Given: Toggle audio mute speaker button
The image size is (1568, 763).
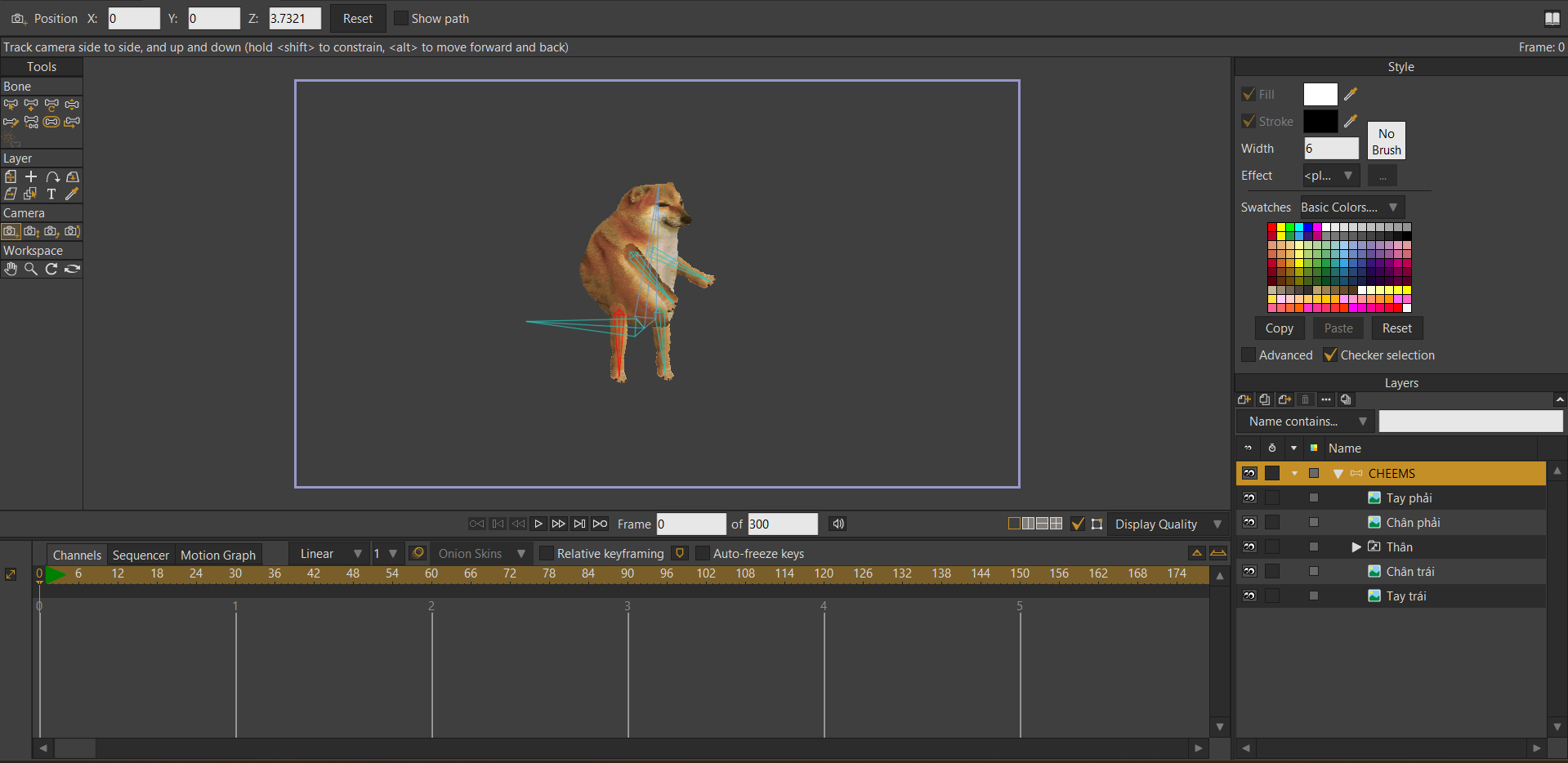Looking at the screenshot, I should coord(838,524).
